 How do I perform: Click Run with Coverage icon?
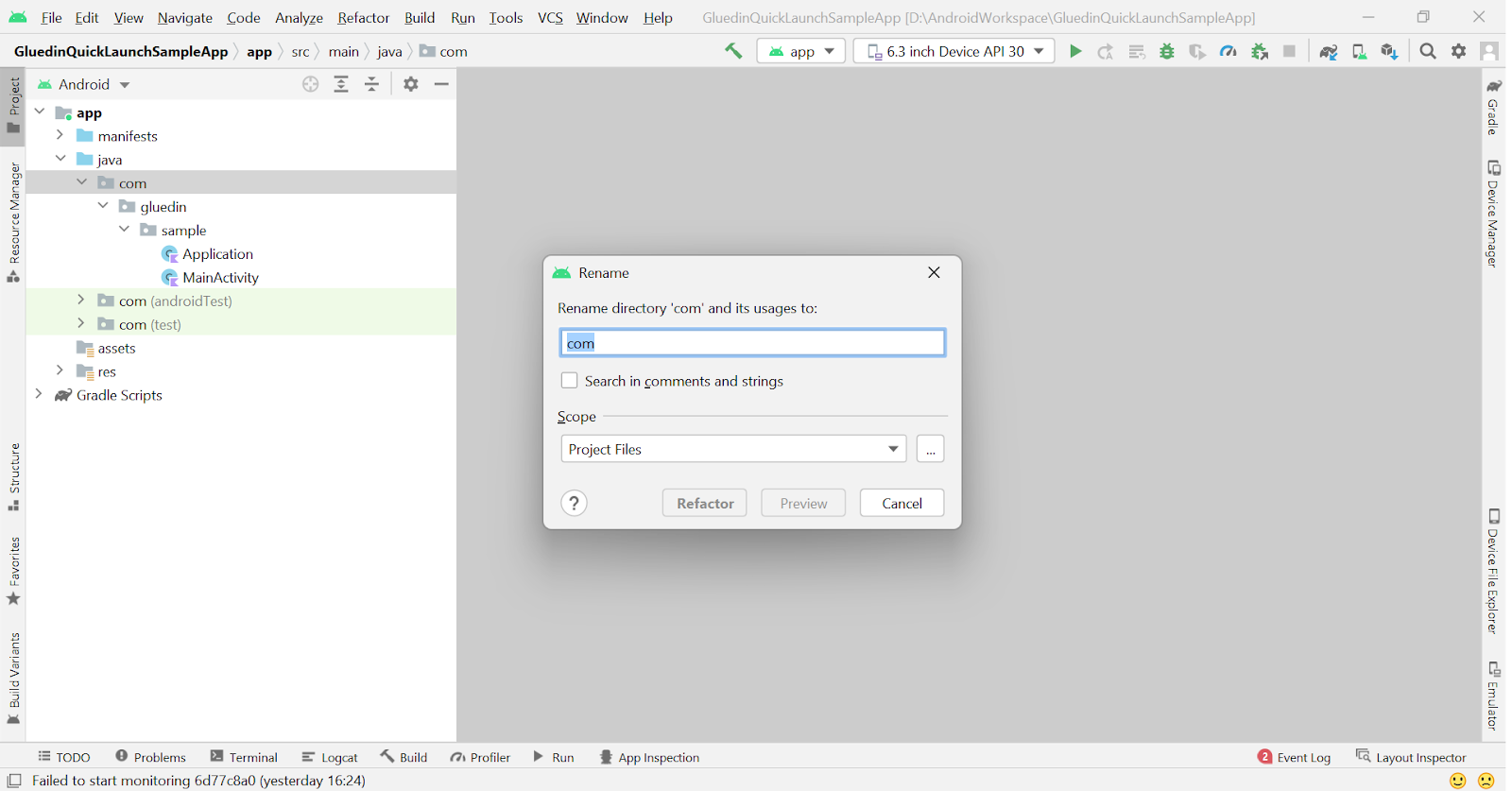pyautogui.click(x=1197, y=51)
